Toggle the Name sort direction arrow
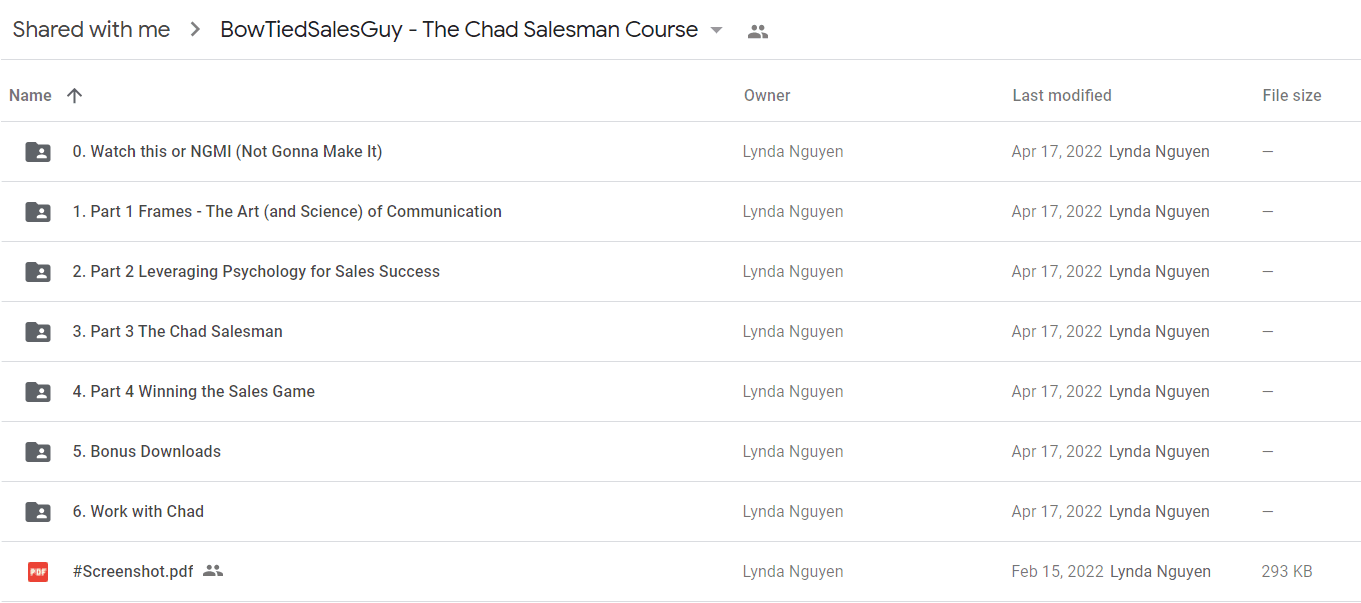The width and height of the screenshot is (1361, 603). (x=74, y=96)
